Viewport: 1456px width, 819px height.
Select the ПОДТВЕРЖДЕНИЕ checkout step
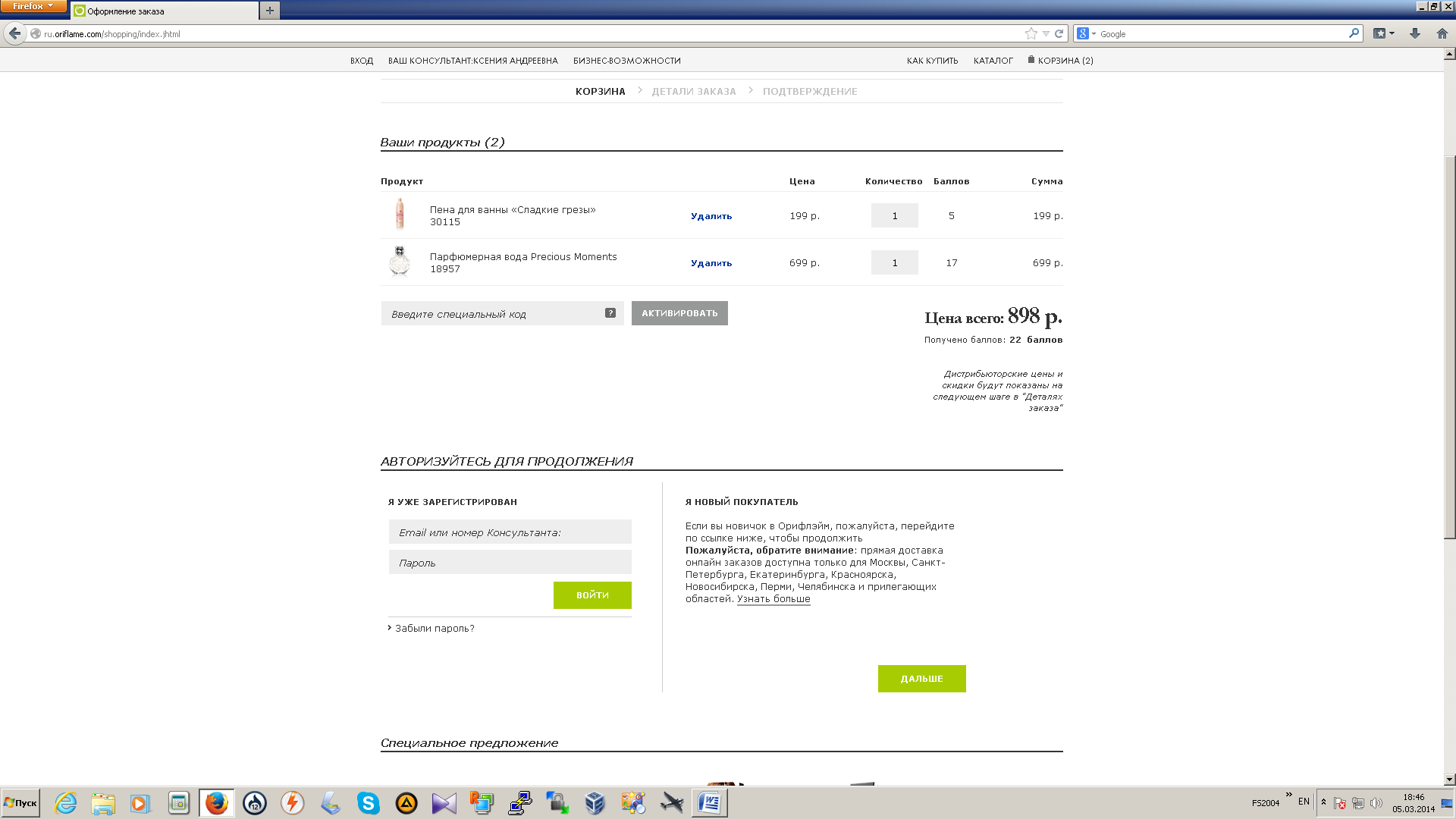pyautogui.click(x=810, y=91)
